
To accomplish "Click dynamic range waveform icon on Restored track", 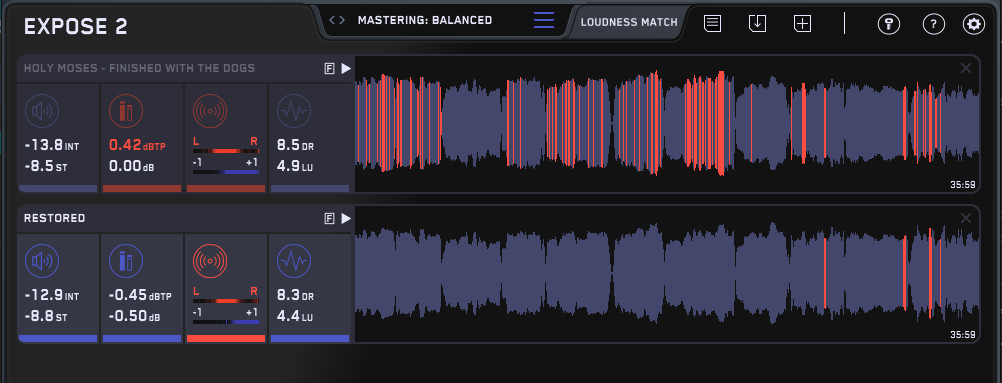I will [x=294, y=261].
